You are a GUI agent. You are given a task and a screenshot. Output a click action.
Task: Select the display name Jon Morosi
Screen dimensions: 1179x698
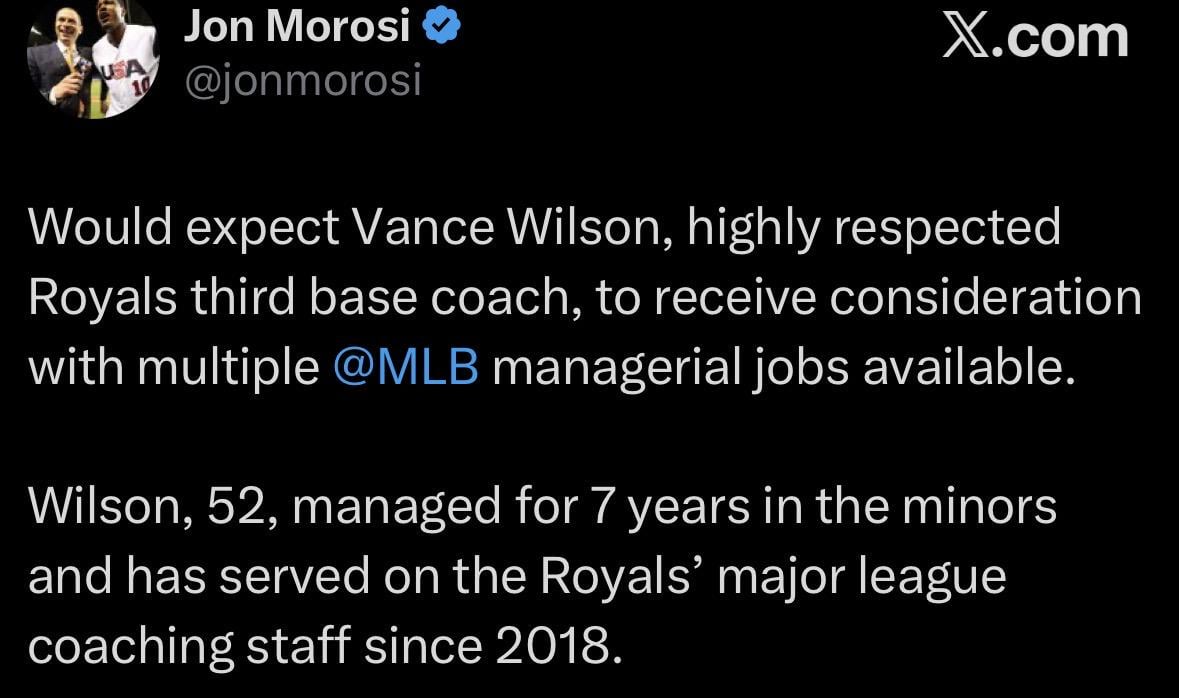[x=299, y=28]
